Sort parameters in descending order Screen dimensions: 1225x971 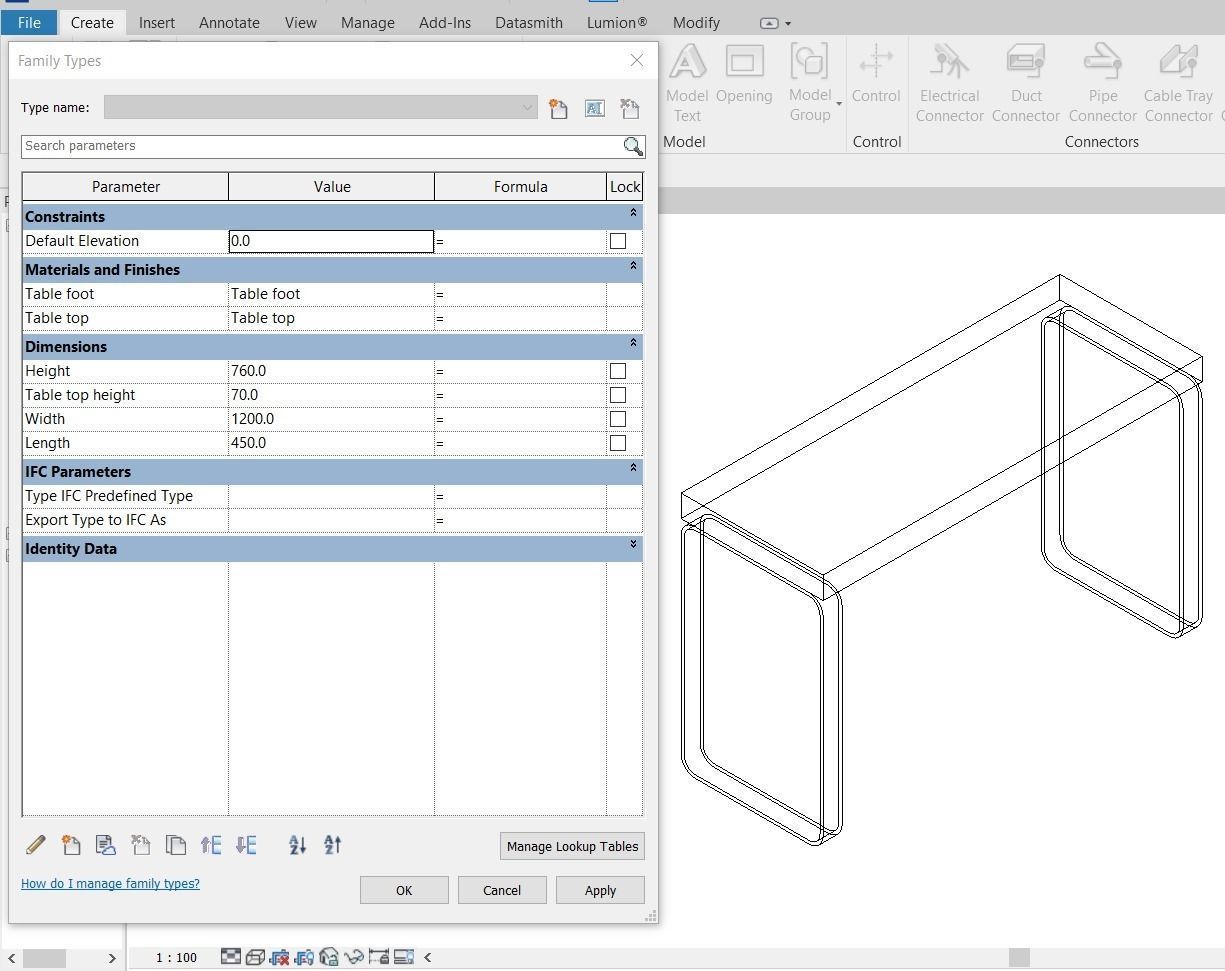[x=333, y=845]
